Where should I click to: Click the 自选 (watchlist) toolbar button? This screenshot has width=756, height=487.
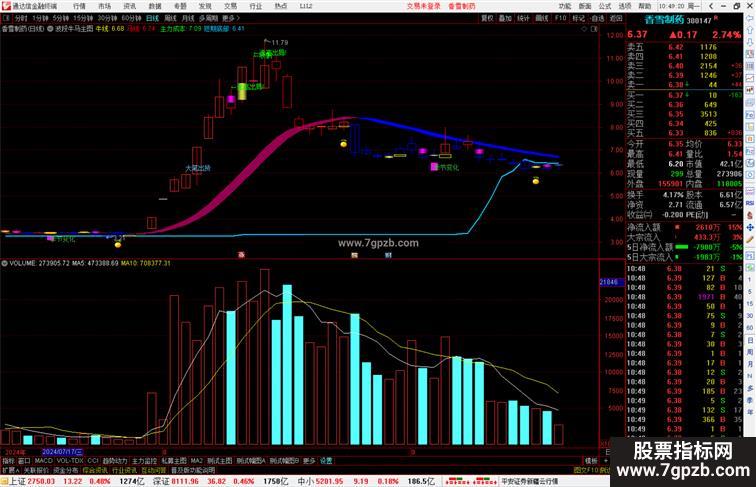(597, 18)
